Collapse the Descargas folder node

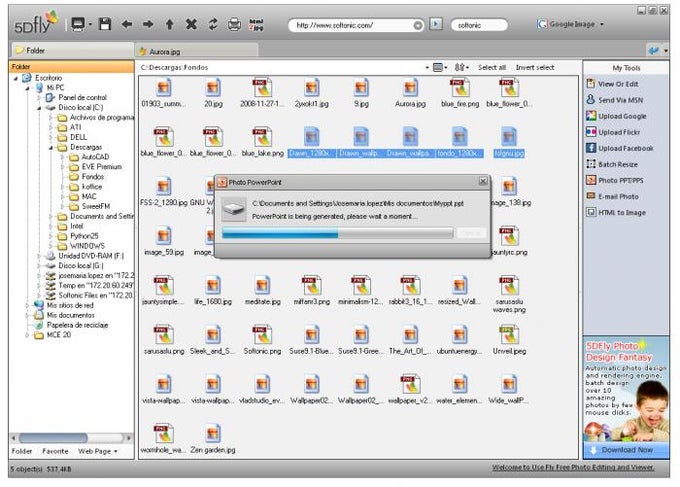(50, 147)
